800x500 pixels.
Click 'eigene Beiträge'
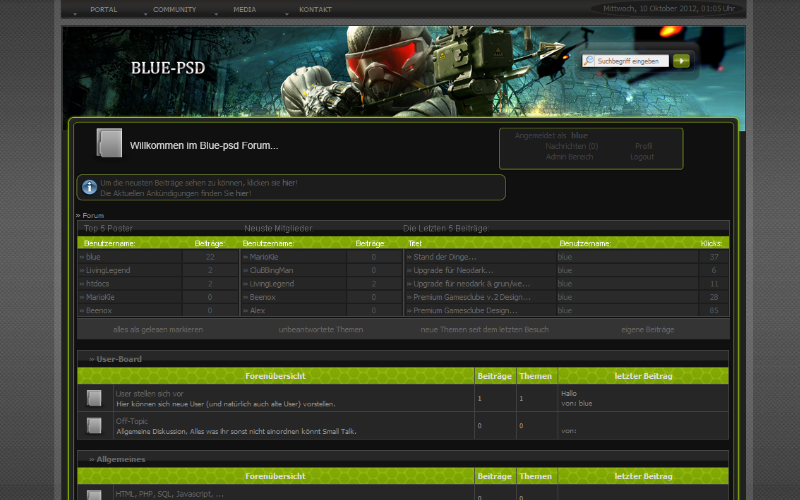pyautogui.click(x=647, y=330)
